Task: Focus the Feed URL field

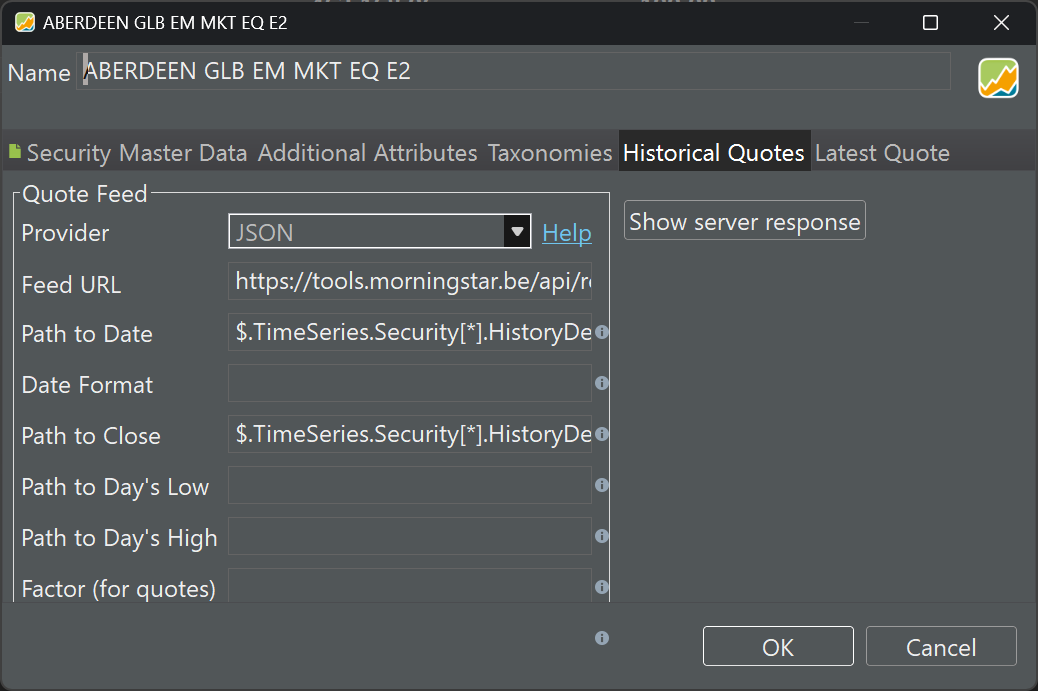Action: (410, 281)
